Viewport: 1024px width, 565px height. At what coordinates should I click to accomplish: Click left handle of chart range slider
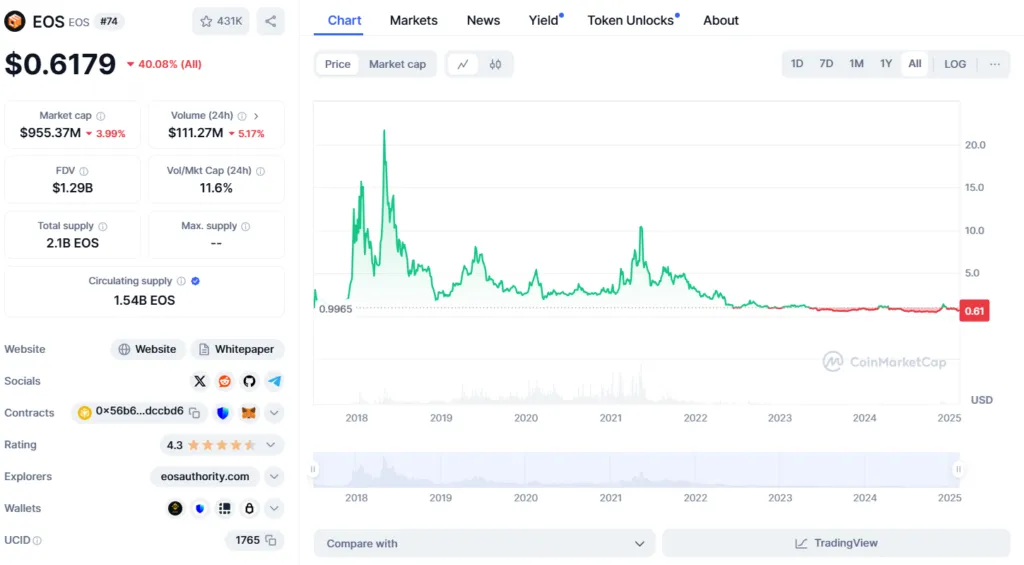coord(313,470)
